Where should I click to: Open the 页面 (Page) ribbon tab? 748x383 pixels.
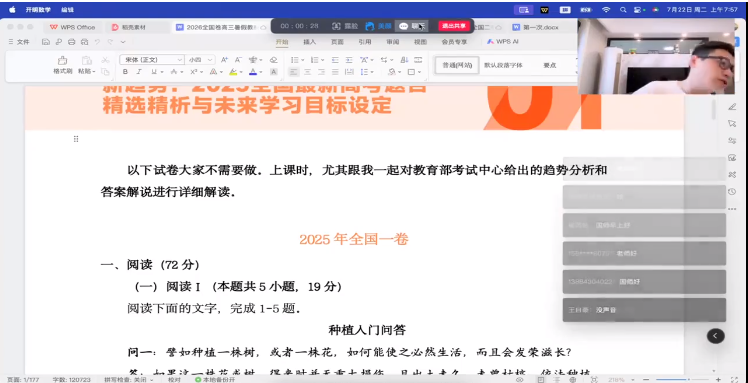tap(337, 42)
